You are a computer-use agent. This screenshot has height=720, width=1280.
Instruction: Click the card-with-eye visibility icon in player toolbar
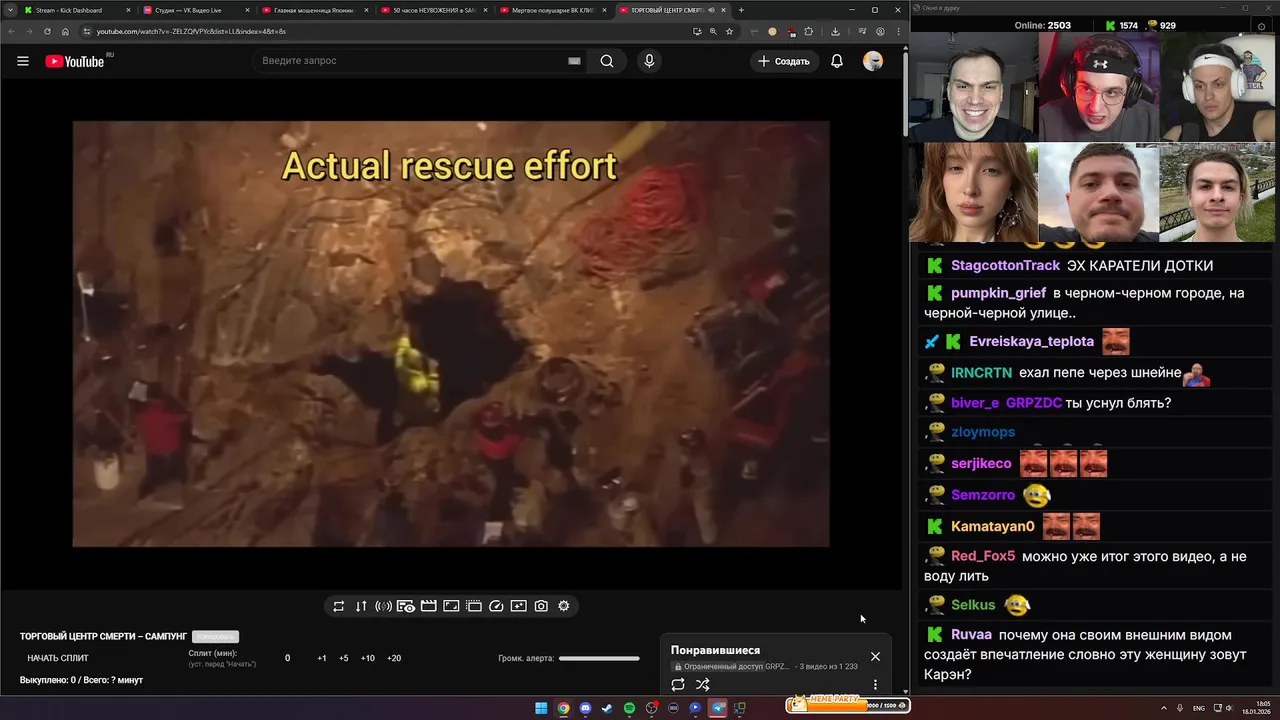click(x=406, y=606)
